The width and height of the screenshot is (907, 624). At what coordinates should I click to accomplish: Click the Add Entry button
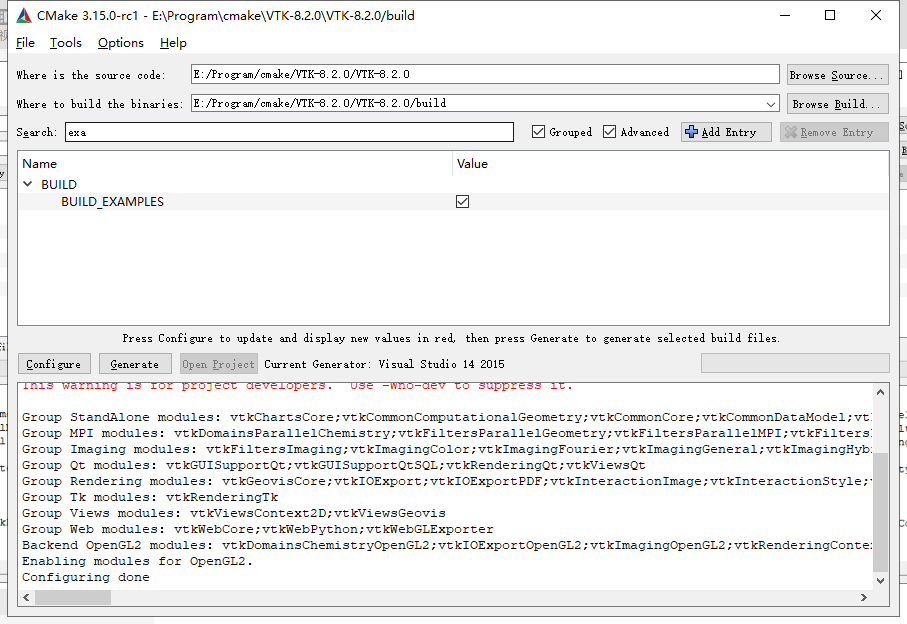(726, 132)
